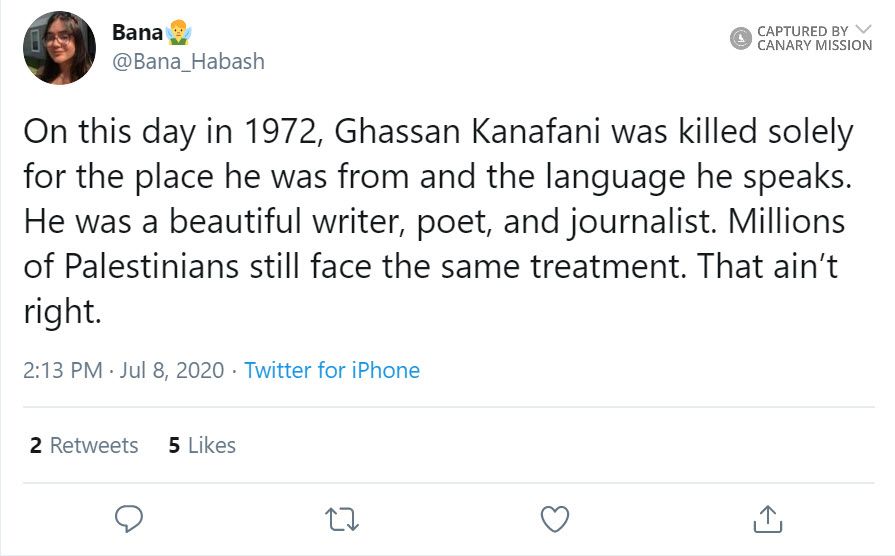Visit the @Bana_Habash handle
The width and height of the screenshot is (895, 556).
[x=188, y=61]
